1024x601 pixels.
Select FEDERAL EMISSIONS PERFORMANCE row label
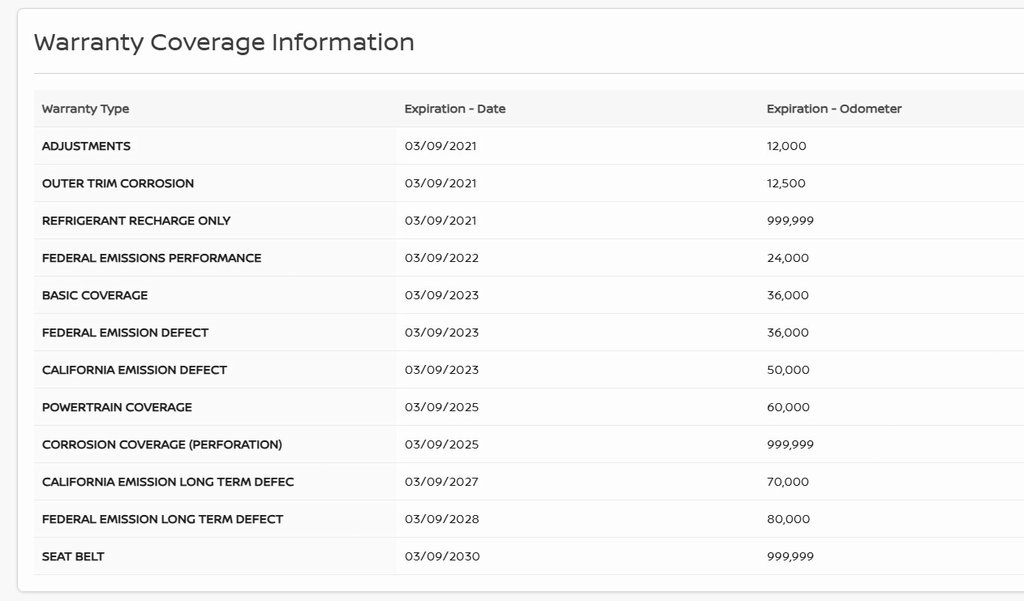click(x=151, y=258)
